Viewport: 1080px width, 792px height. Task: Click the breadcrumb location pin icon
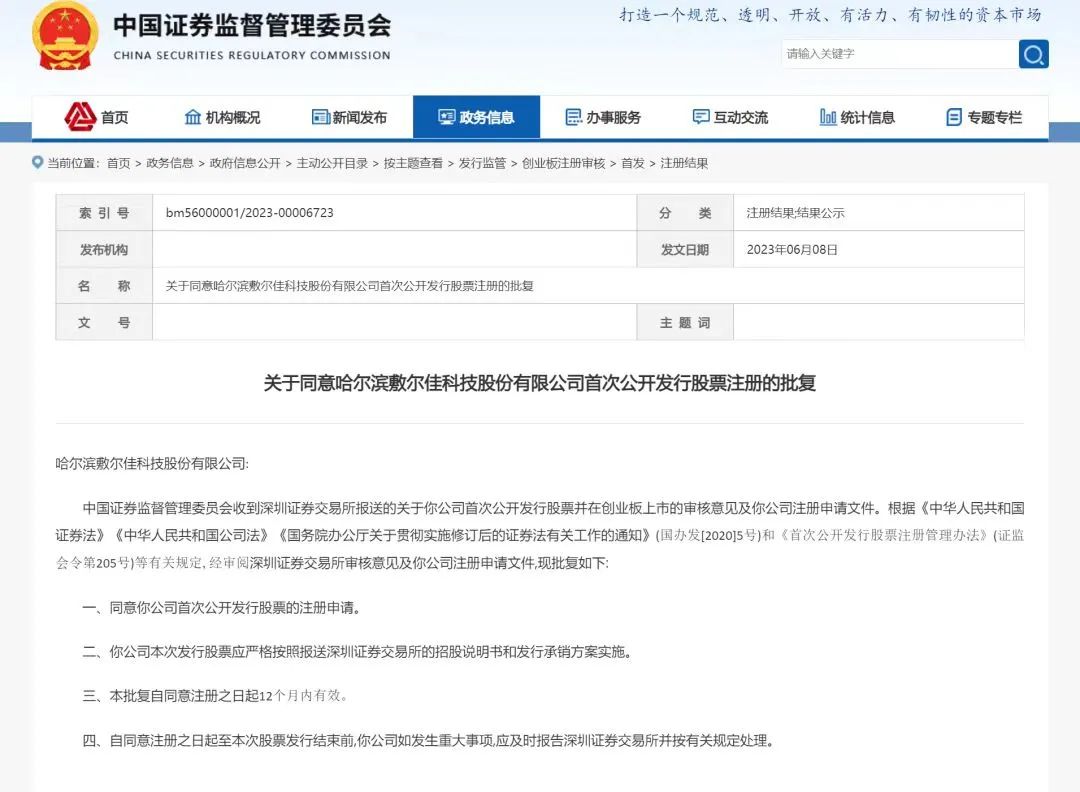coord(36,162)
